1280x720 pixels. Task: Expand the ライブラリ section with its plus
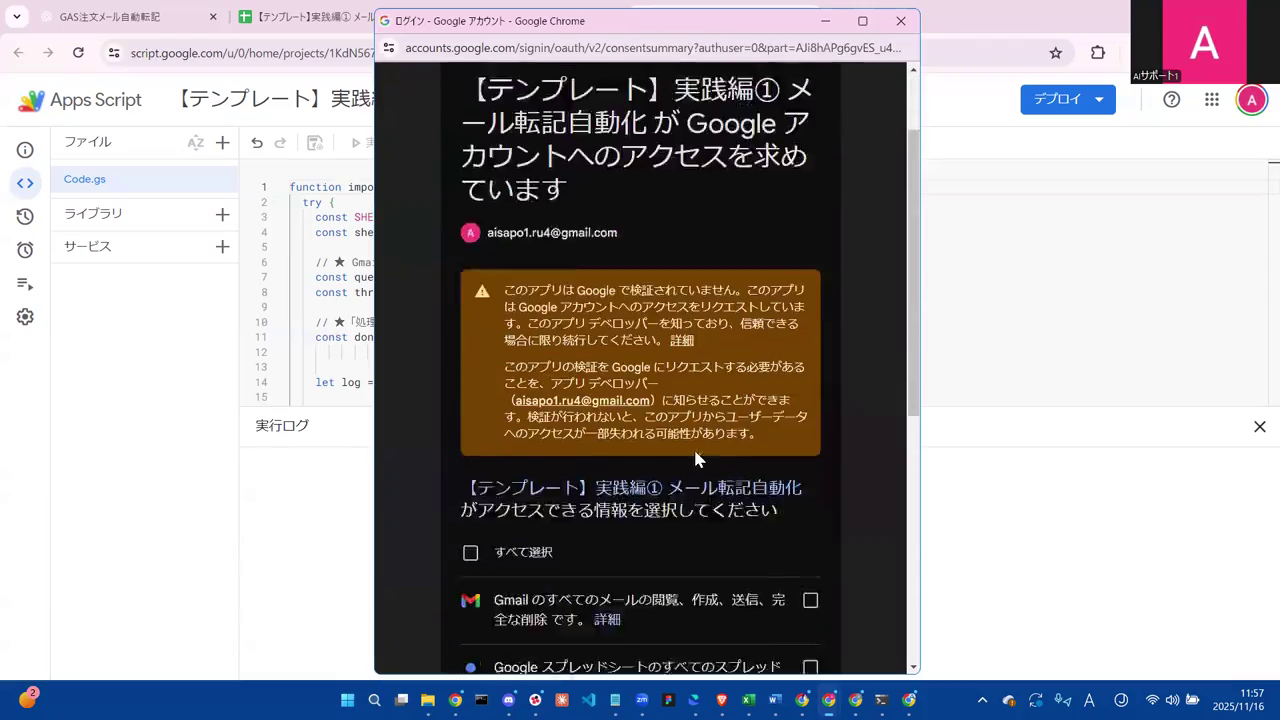click(222, 213)
